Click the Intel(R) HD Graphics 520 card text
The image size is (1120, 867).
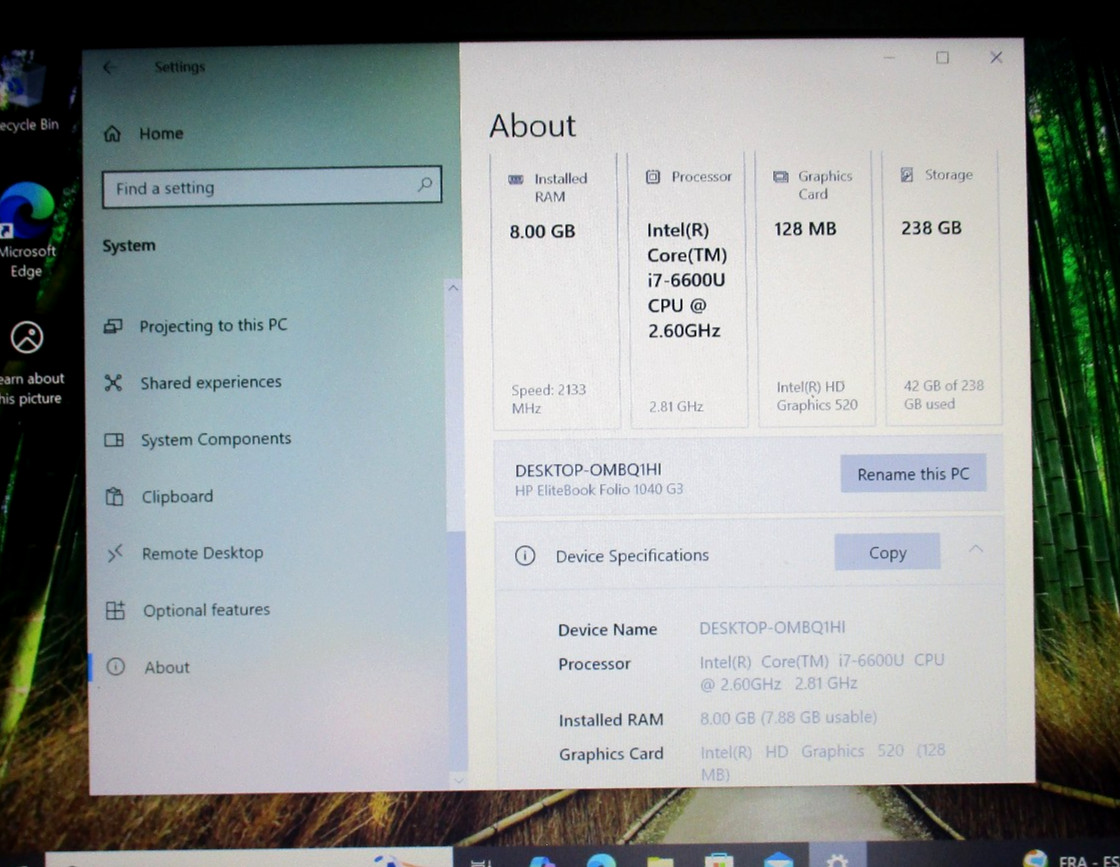tap(817, 396)
